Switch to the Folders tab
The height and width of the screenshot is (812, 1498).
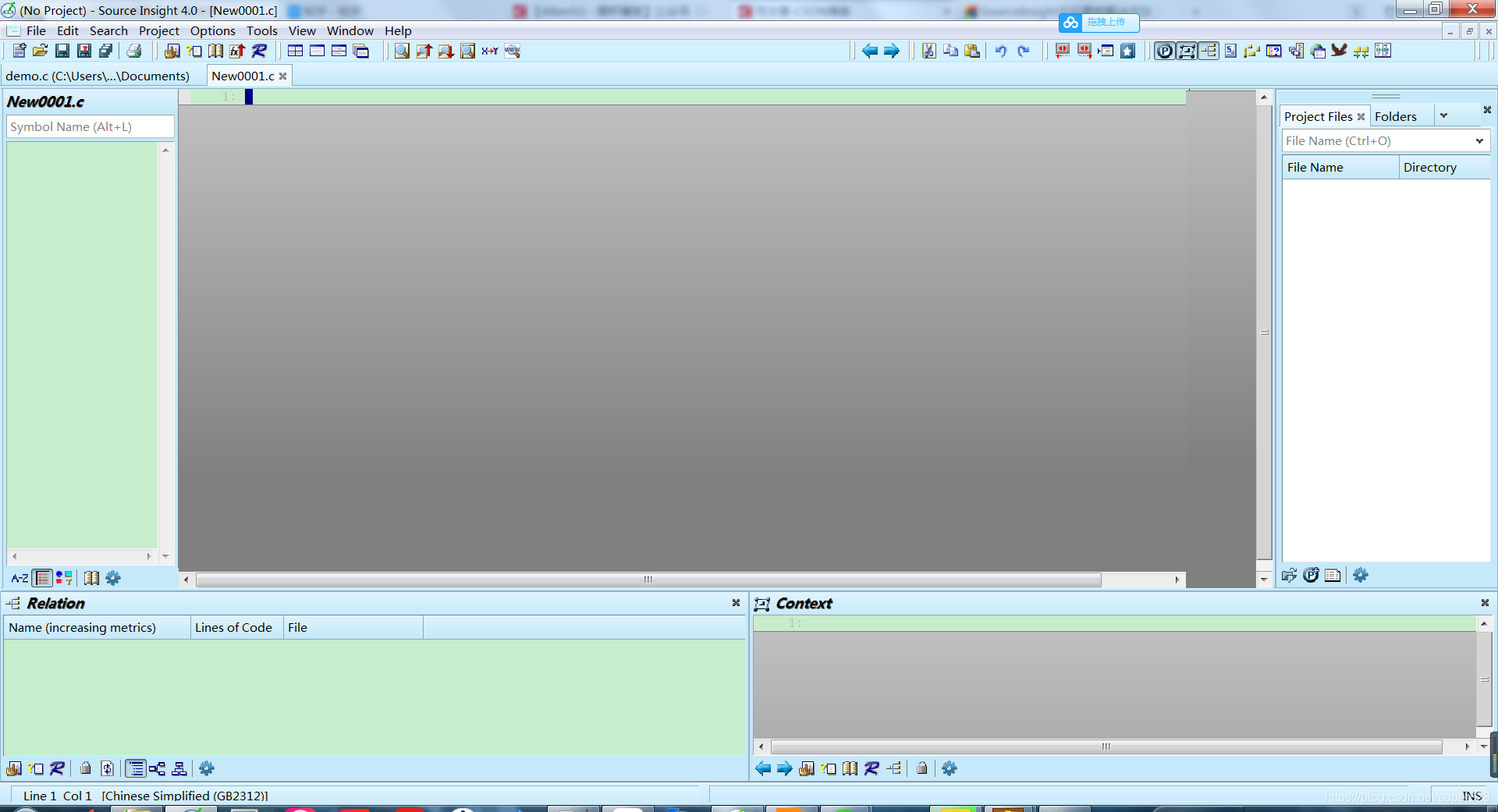point(1396,116)
